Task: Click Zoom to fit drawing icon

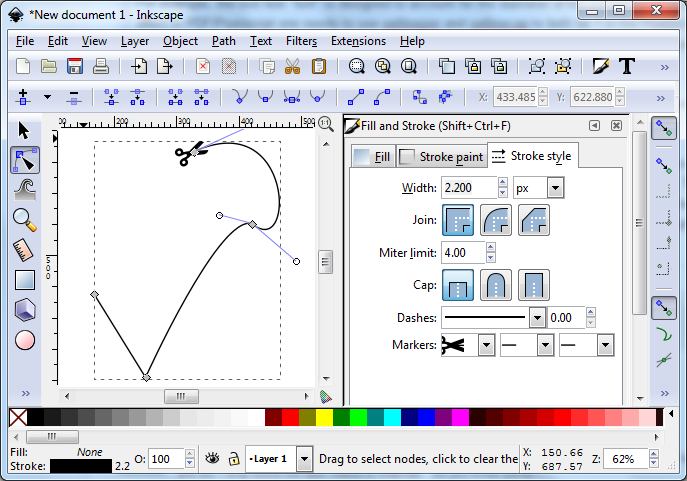Action: 383,67
